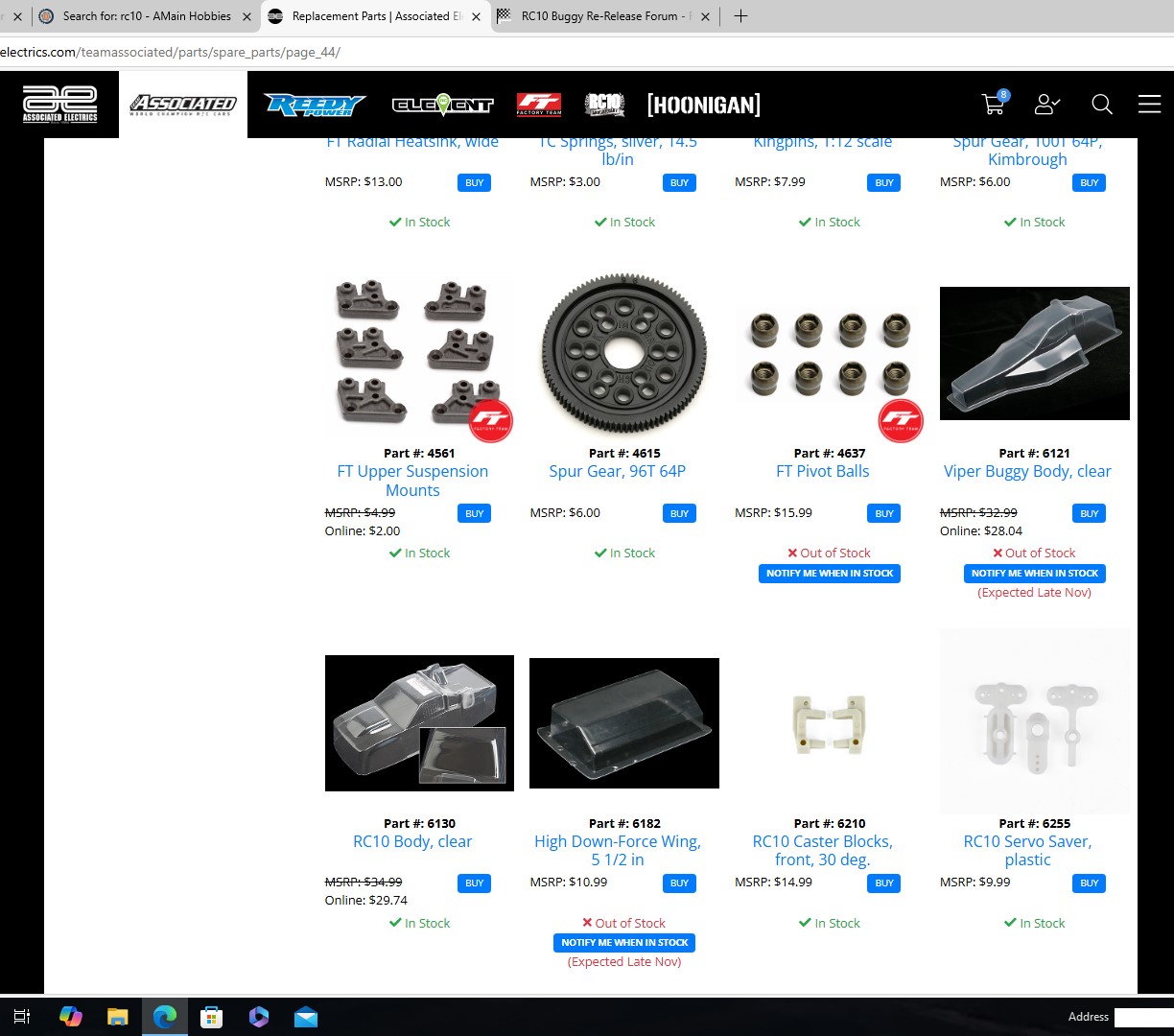
Task: Select the RC10 brand logo
Action: pyautogui.click(x=604, y=105)
